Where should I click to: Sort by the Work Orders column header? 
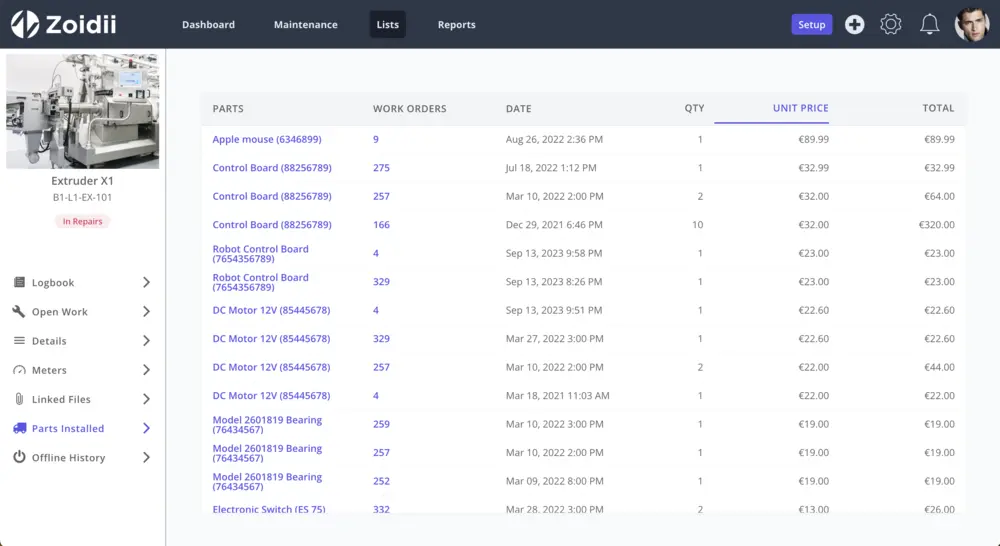tap(409, 108)
